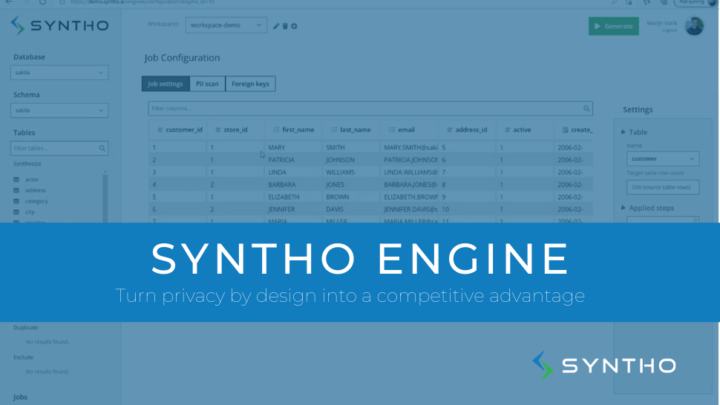Click the delete workspace trash icon

click(x=285, y=26)
